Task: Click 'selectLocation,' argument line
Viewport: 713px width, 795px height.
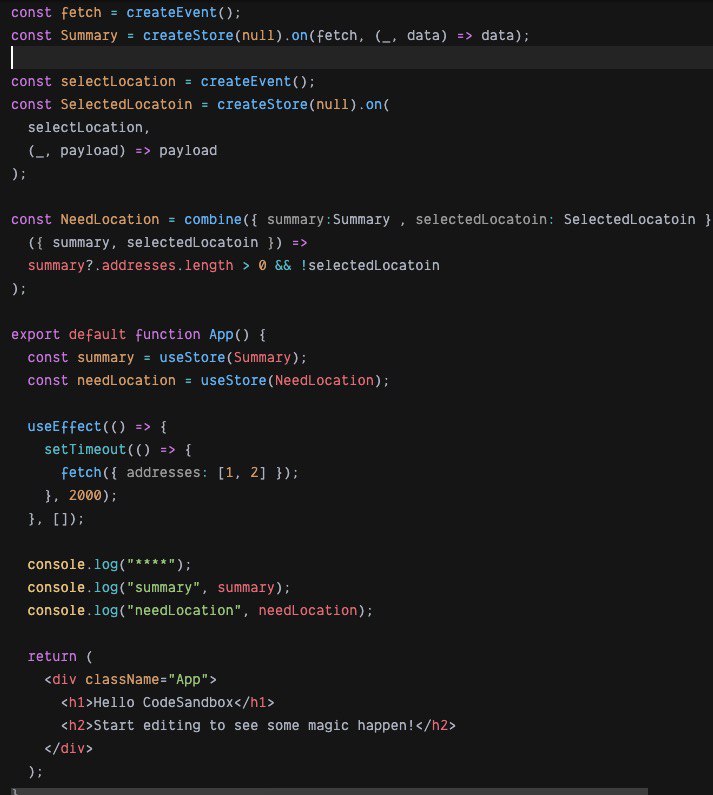Action: pyautogui.click(x=89, y=127)
